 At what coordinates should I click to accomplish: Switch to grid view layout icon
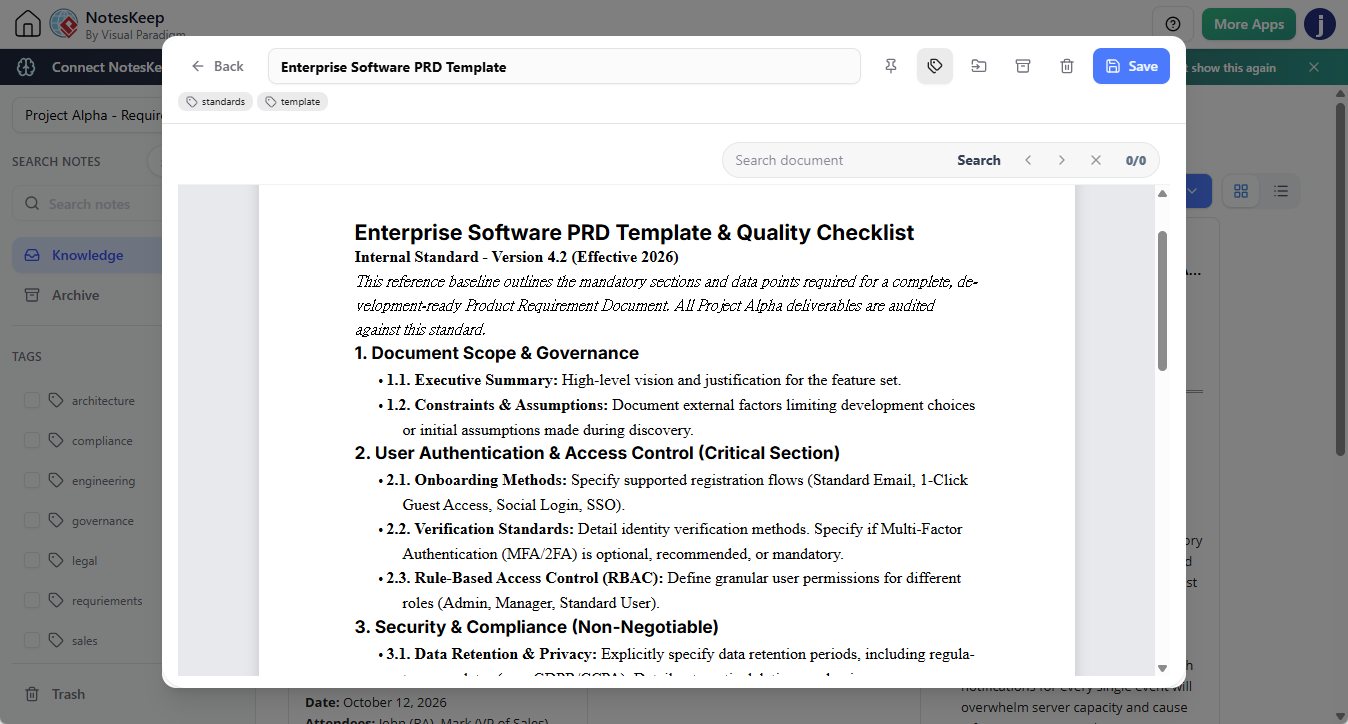point(1241,191)
